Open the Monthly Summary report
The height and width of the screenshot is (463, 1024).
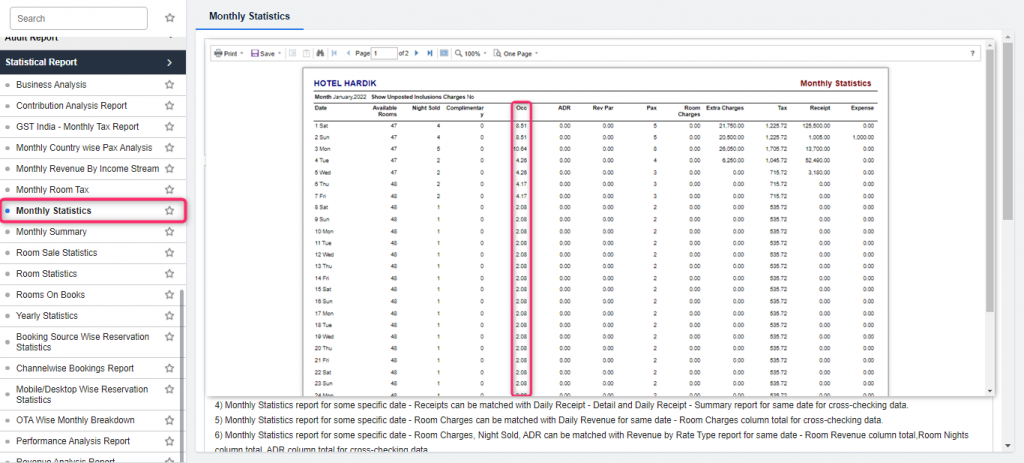pyautogui.click(x=51, y=232)
